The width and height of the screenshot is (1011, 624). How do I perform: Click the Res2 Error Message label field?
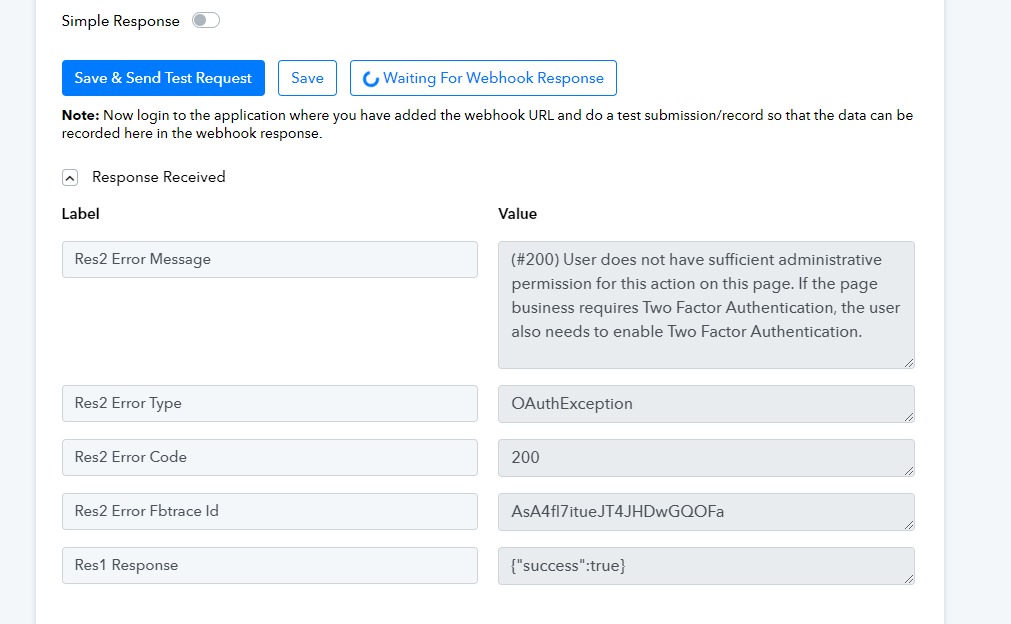tap(270, 259)
